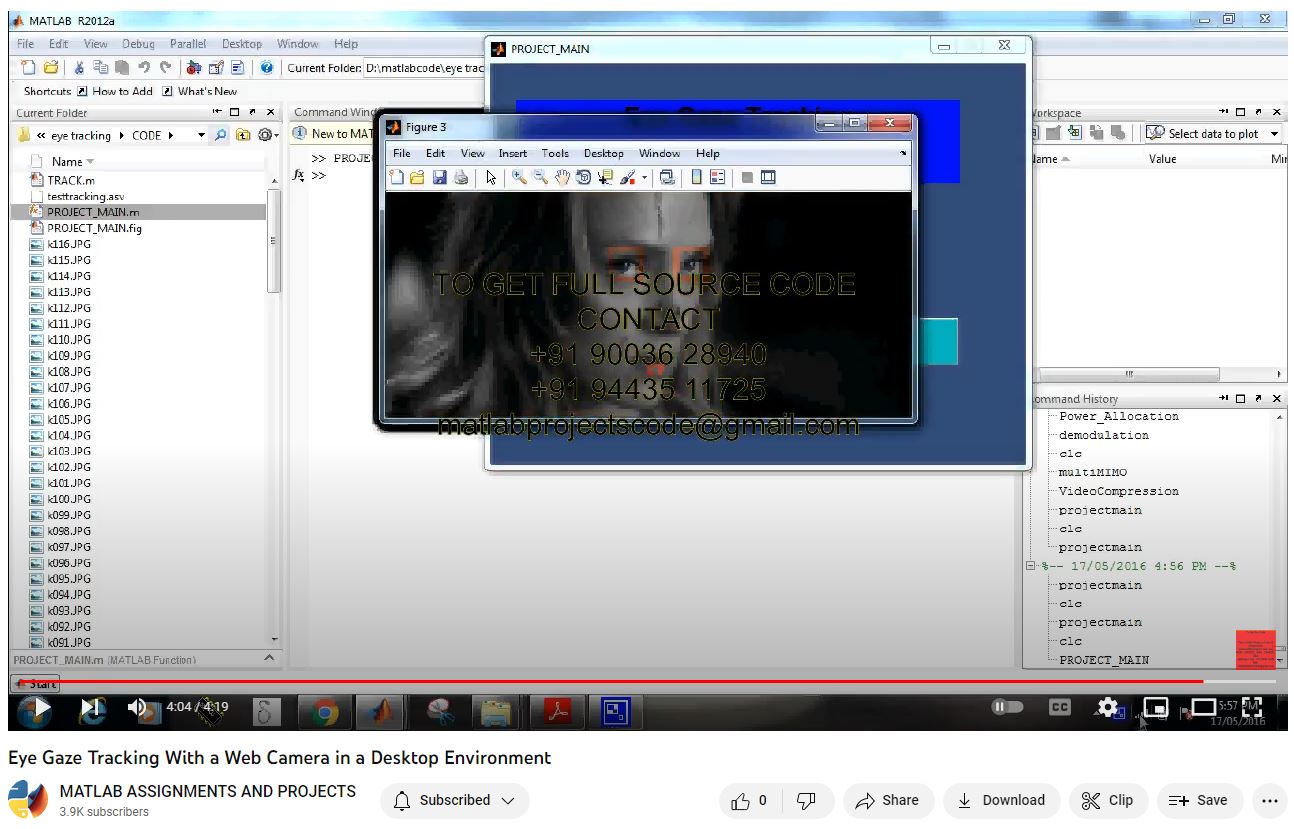Screen dimensions: 1294x829
Task: Open the GUIDE icon in MATLAB toolbar
Action: (x=215, y=68)
